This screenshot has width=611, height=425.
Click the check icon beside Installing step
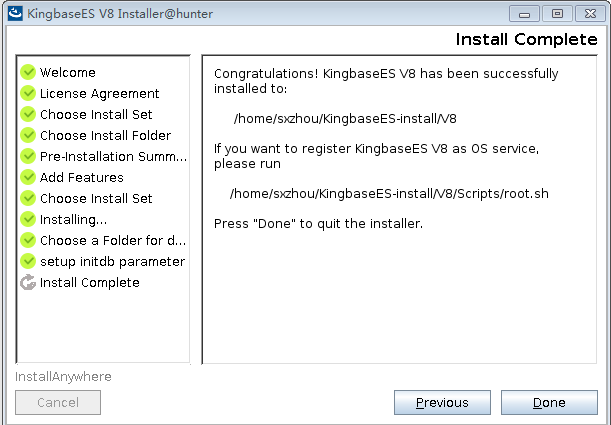tap(28, 219)
